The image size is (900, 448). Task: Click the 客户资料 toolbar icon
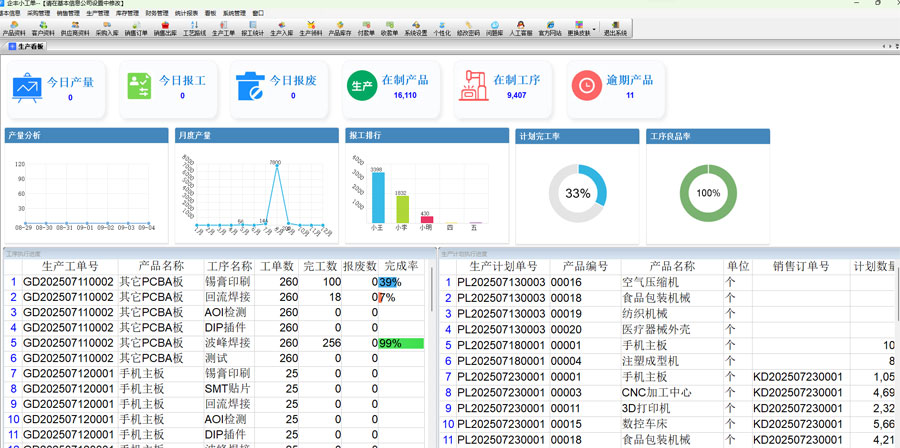[43, 27]
